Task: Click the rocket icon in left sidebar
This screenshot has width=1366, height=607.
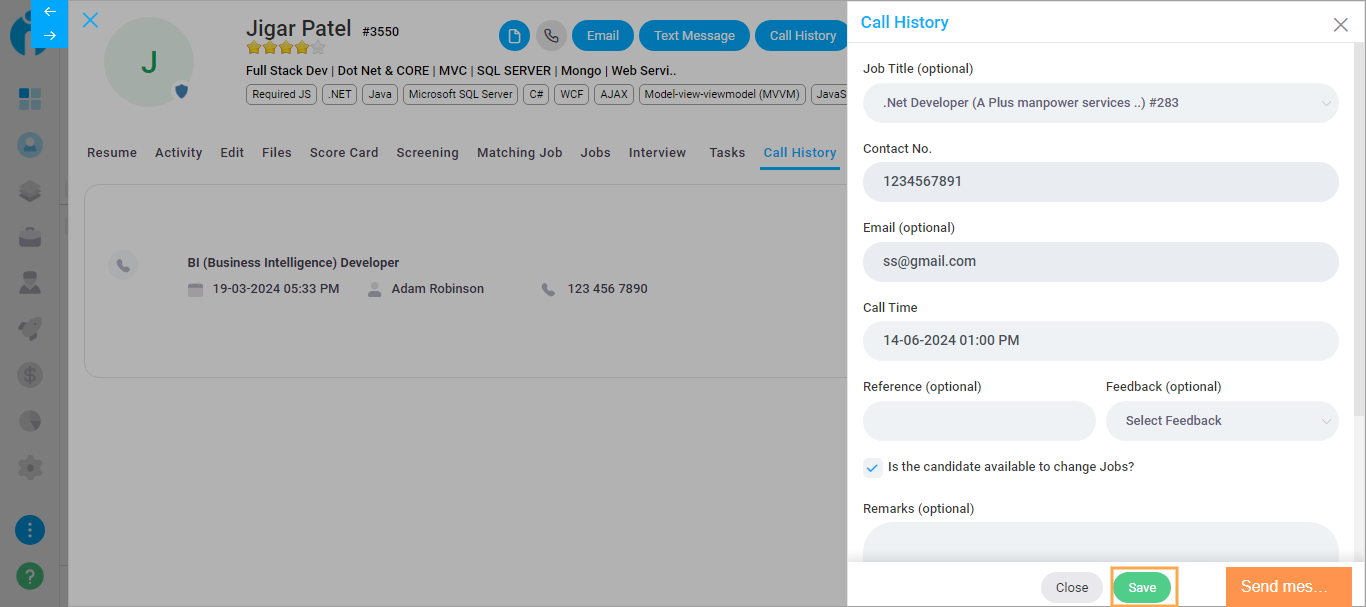Action: tap(30, 329)
